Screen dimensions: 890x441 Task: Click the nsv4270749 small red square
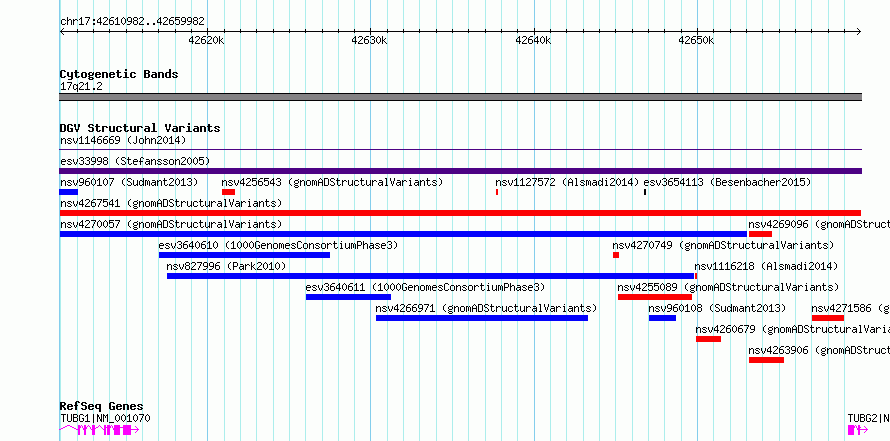pyautogui.click(x=616, y=255)
